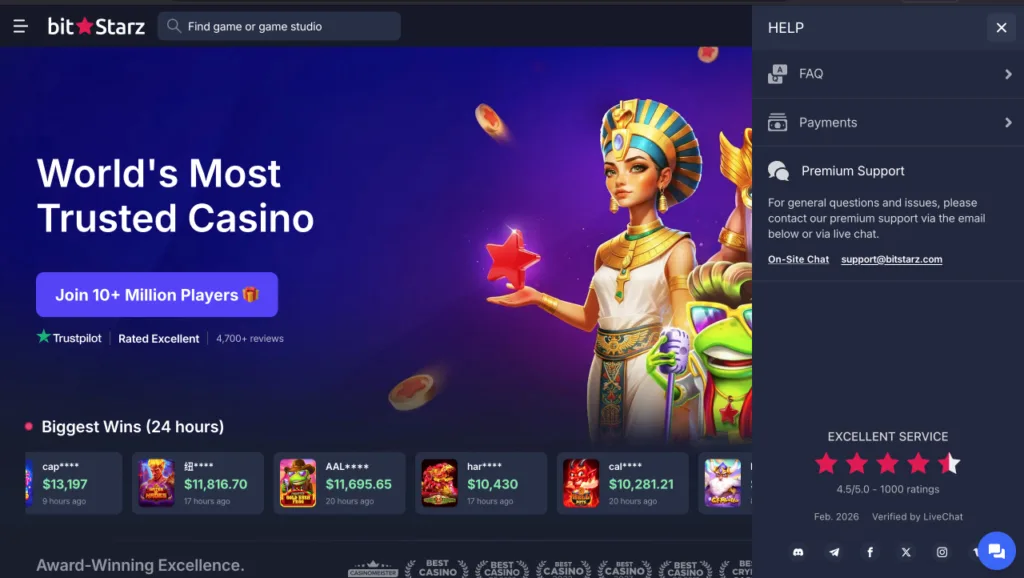Expand the FAQ section chevron
Screen dimensions: 1024x578
point(1008,74)
